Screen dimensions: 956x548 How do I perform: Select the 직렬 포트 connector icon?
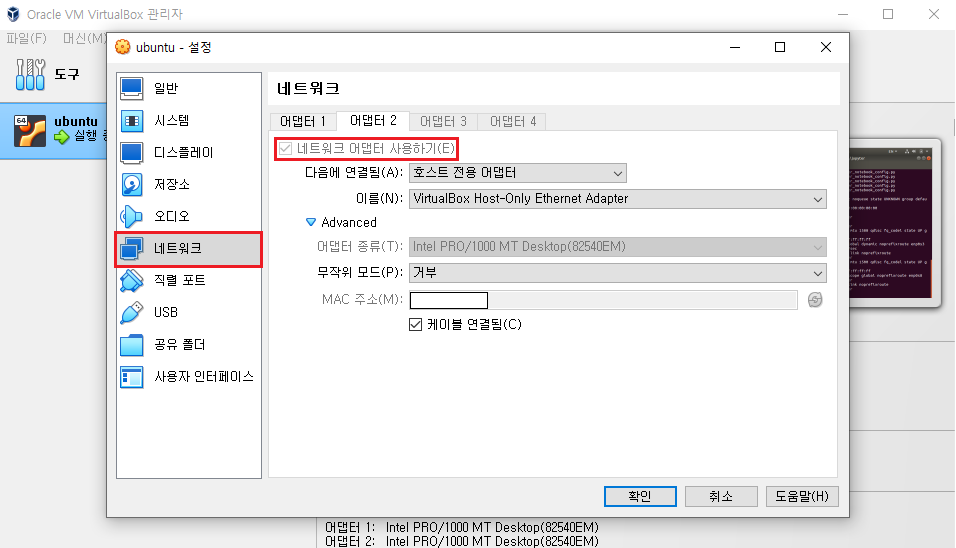click(132, 280)
